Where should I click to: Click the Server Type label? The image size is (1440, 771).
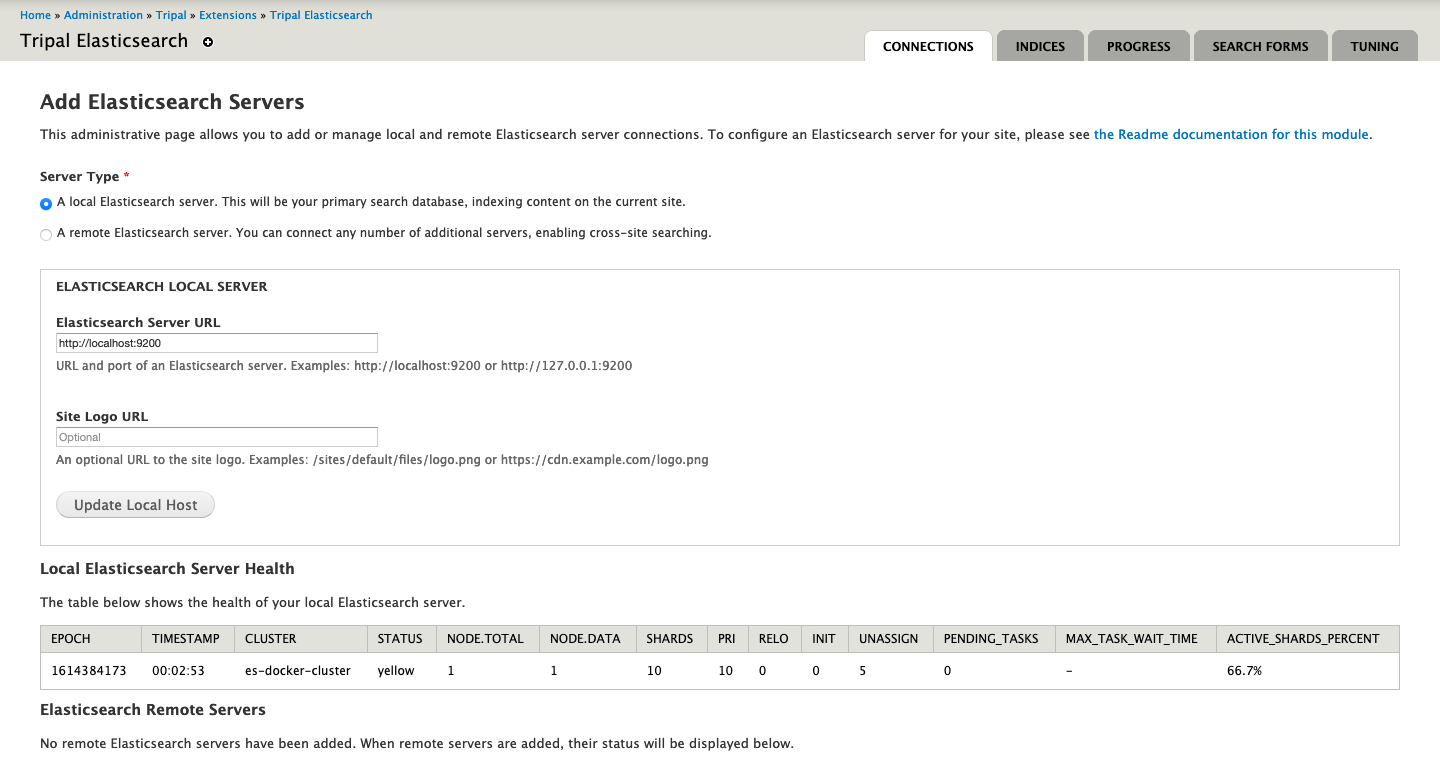(79, 177)
